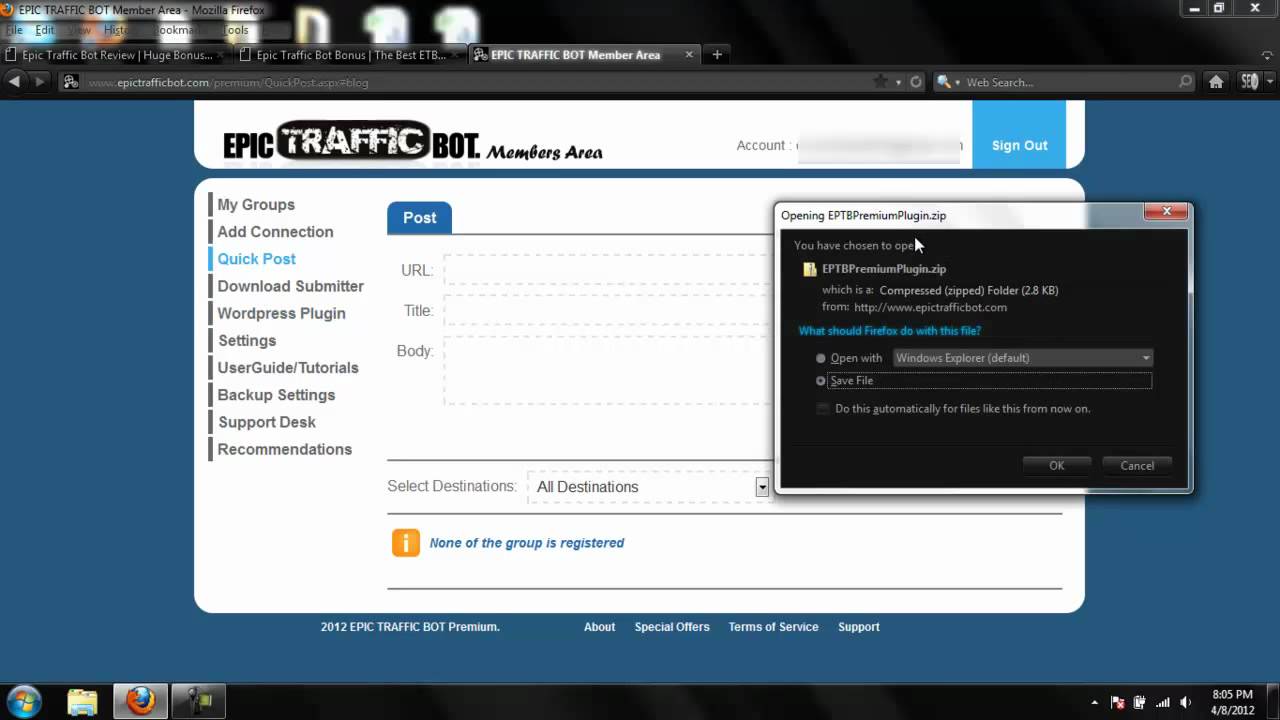Screen dimensions: 1280x720
Task: Open Backup Settings in sidebar
Action: click(x=276, y=395)
